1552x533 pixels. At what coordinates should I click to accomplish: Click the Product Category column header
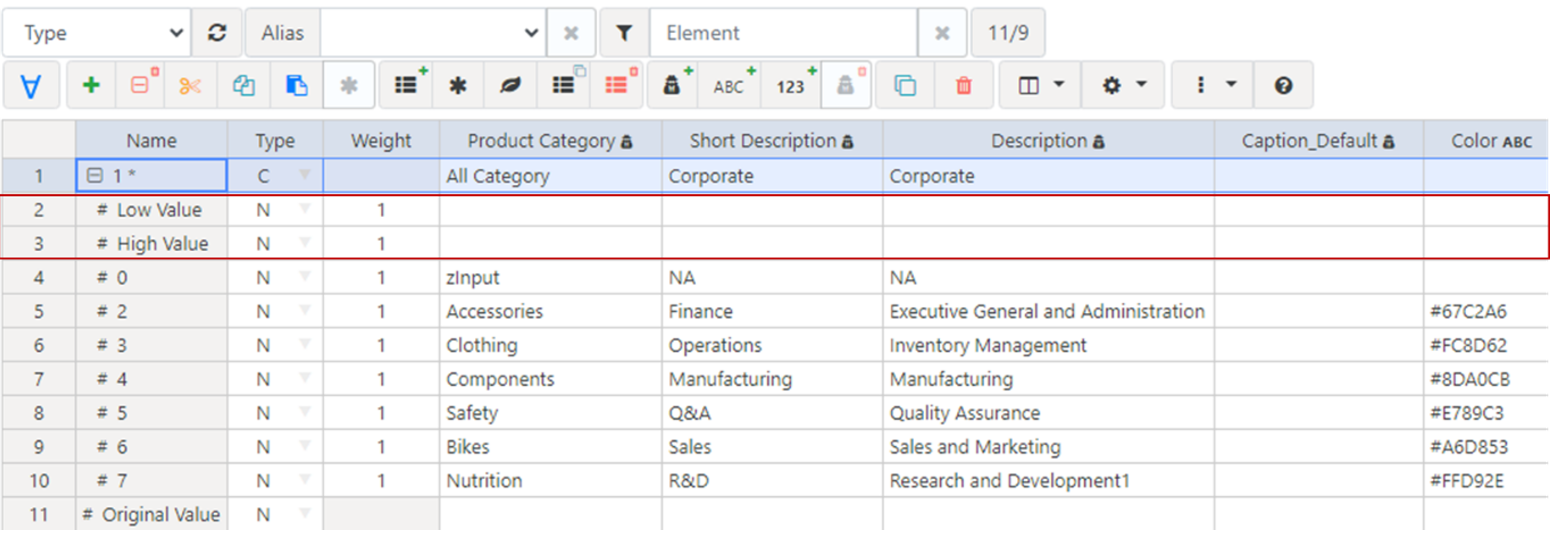(x=550, y=141)
